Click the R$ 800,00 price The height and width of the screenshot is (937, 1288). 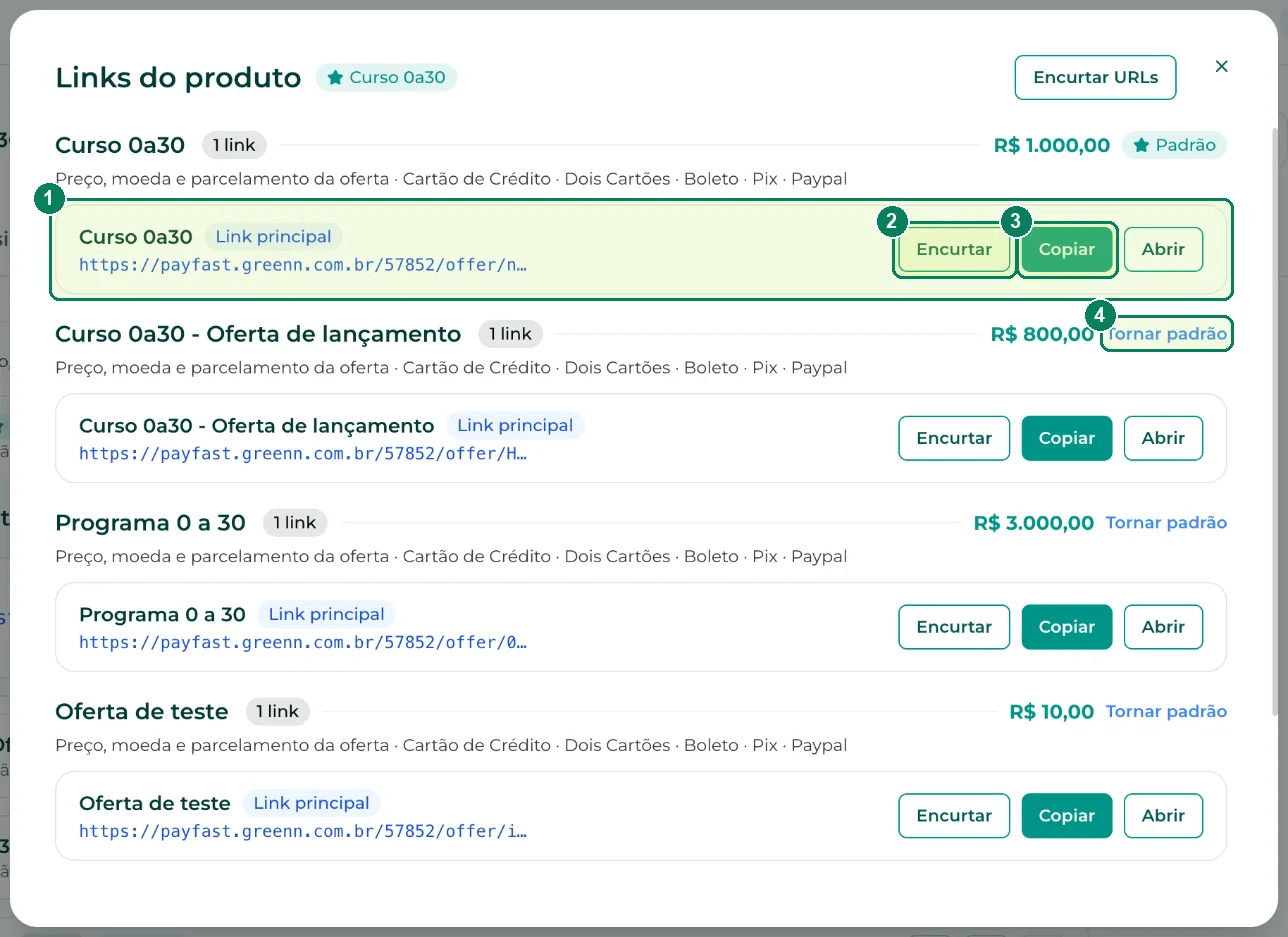[1042, 334]
